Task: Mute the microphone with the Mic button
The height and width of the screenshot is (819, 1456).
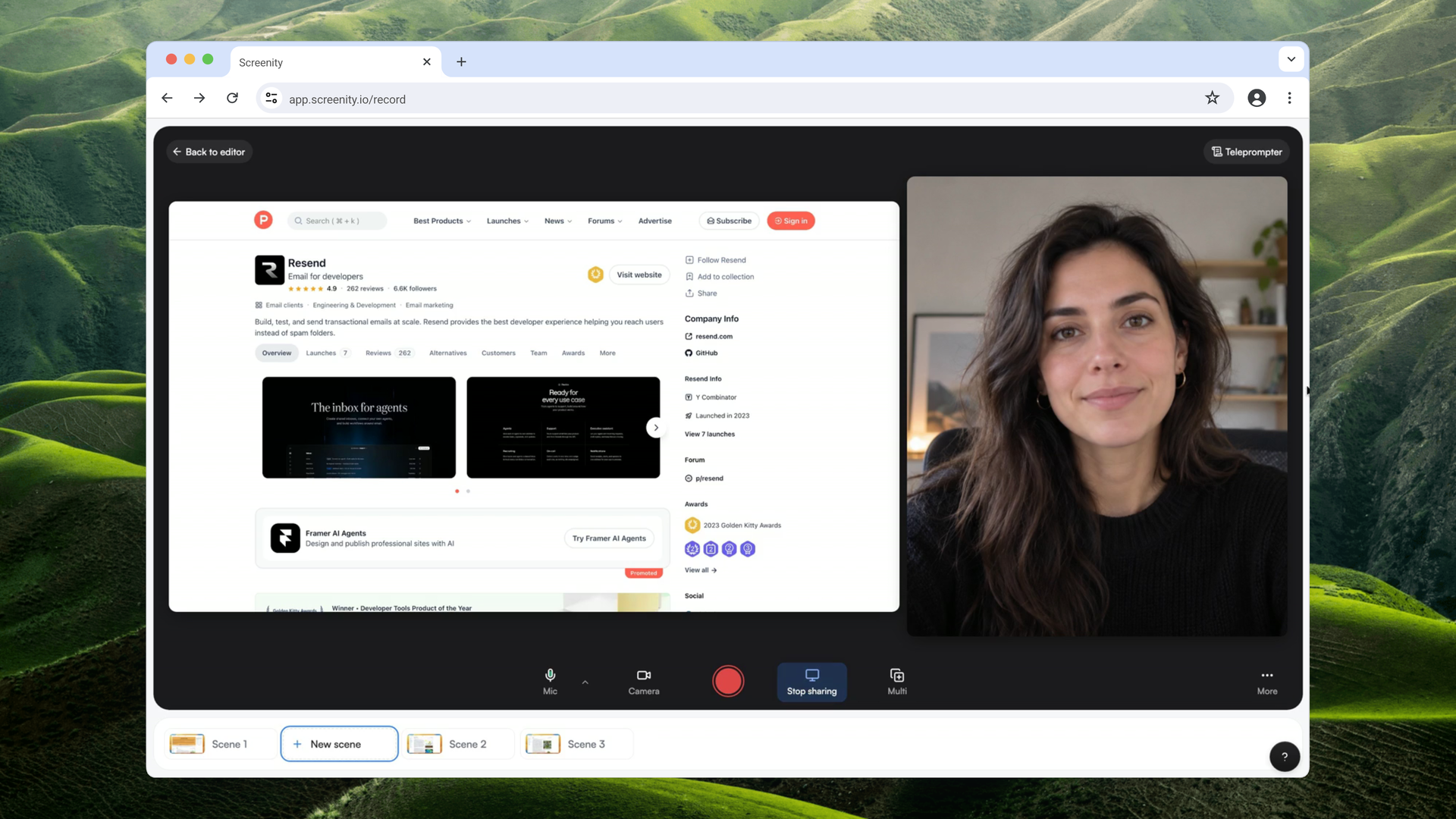Action: click(x=550, y=681)
